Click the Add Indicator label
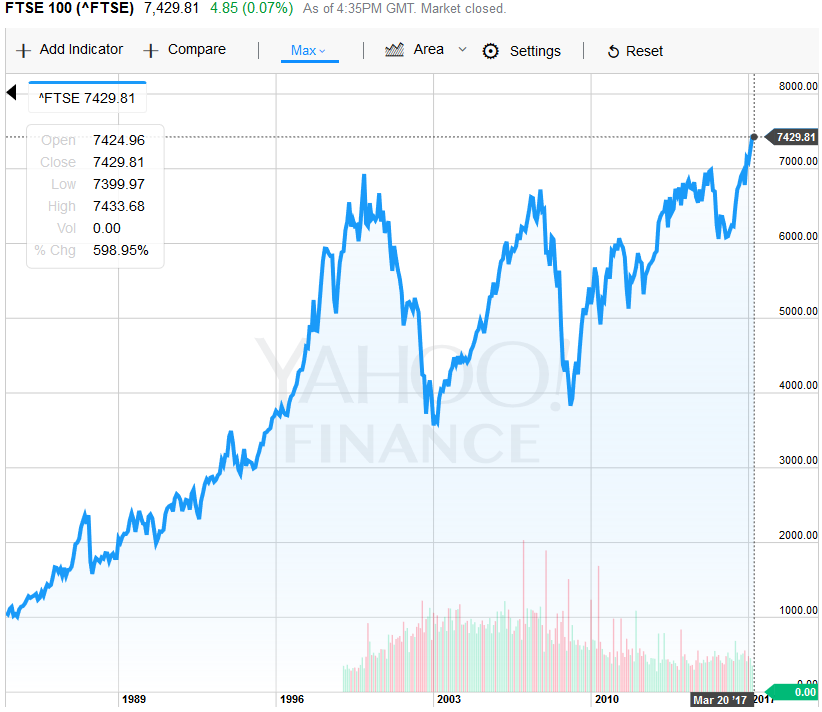The height and width of the screenshot is (712, 822). pyautogui.click(x=81, y=49)
